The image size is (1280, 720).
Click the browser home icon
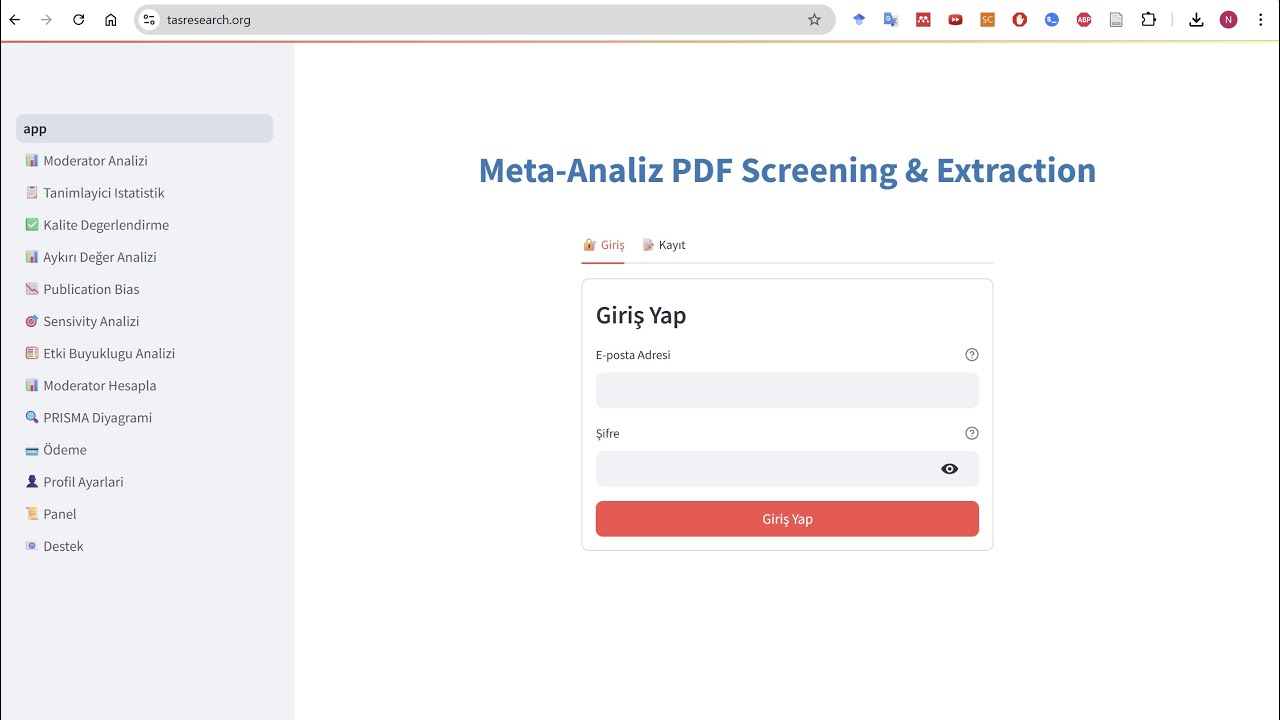[x=111, y=20]
